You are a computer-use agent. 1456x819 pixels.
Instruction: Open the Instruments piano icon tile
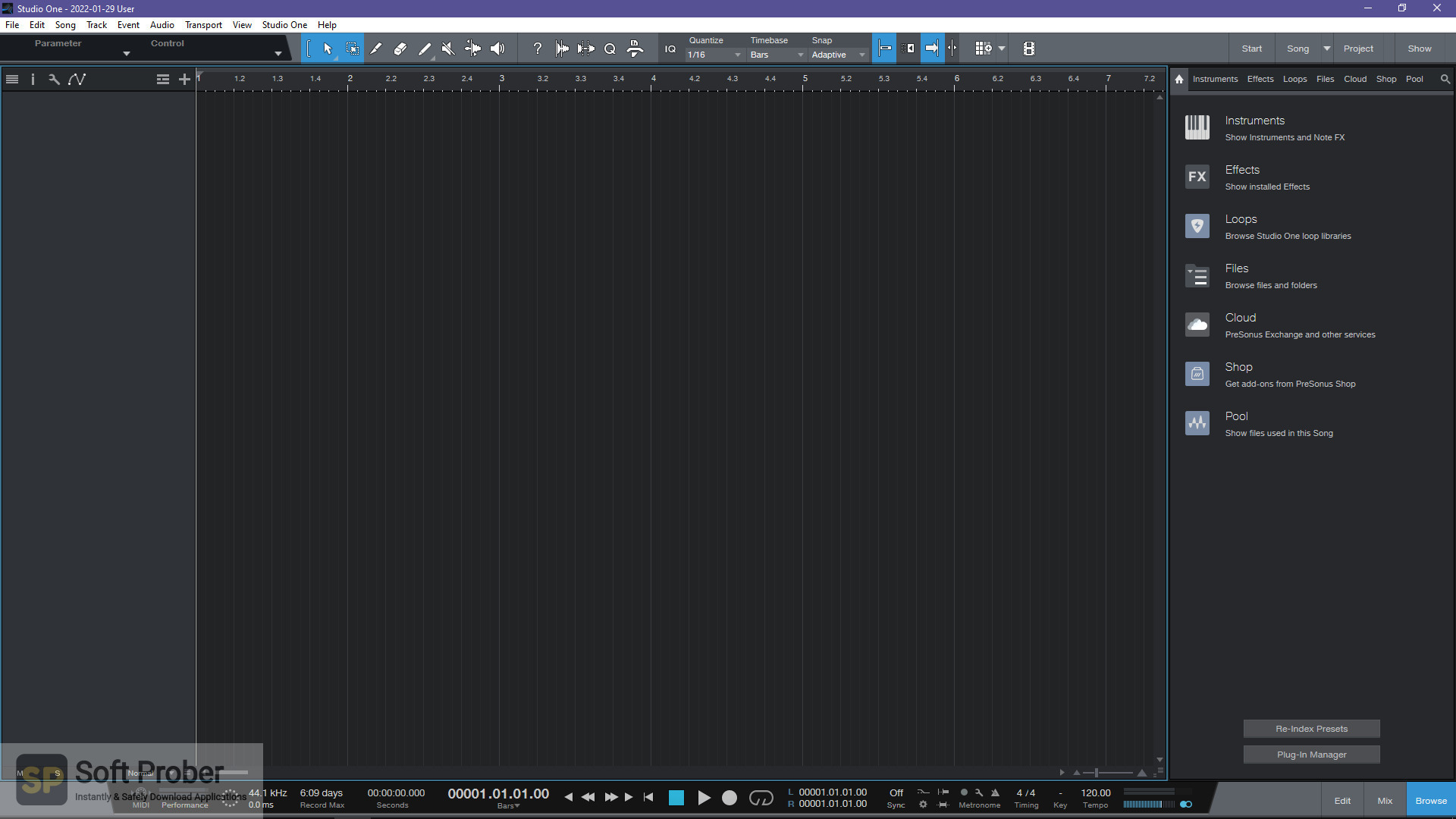(1197, 127)
